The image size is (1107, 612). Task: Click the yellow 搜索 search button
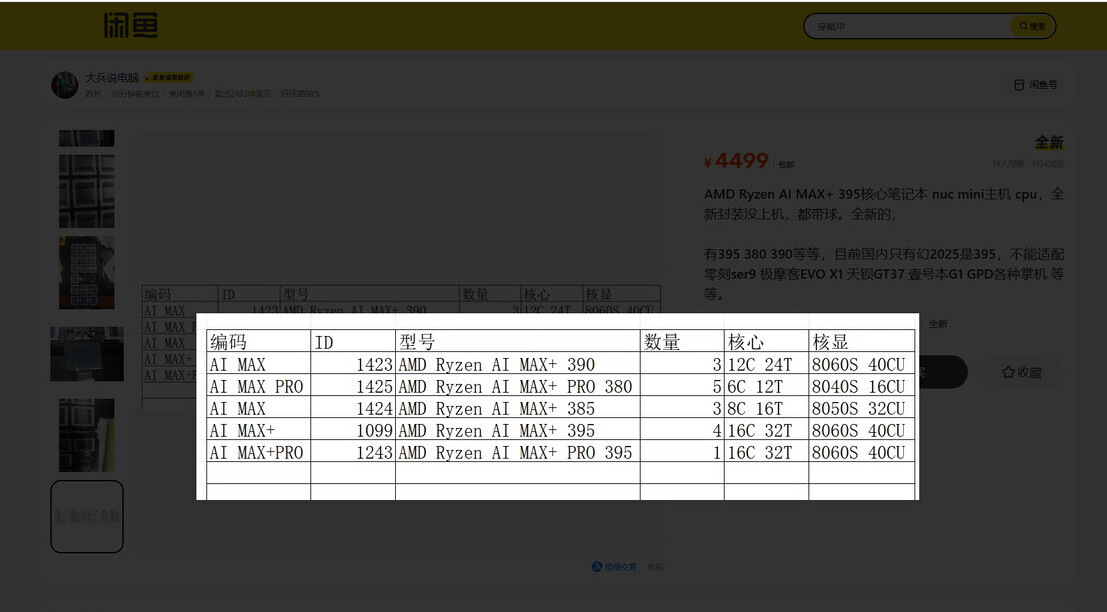1032,26
